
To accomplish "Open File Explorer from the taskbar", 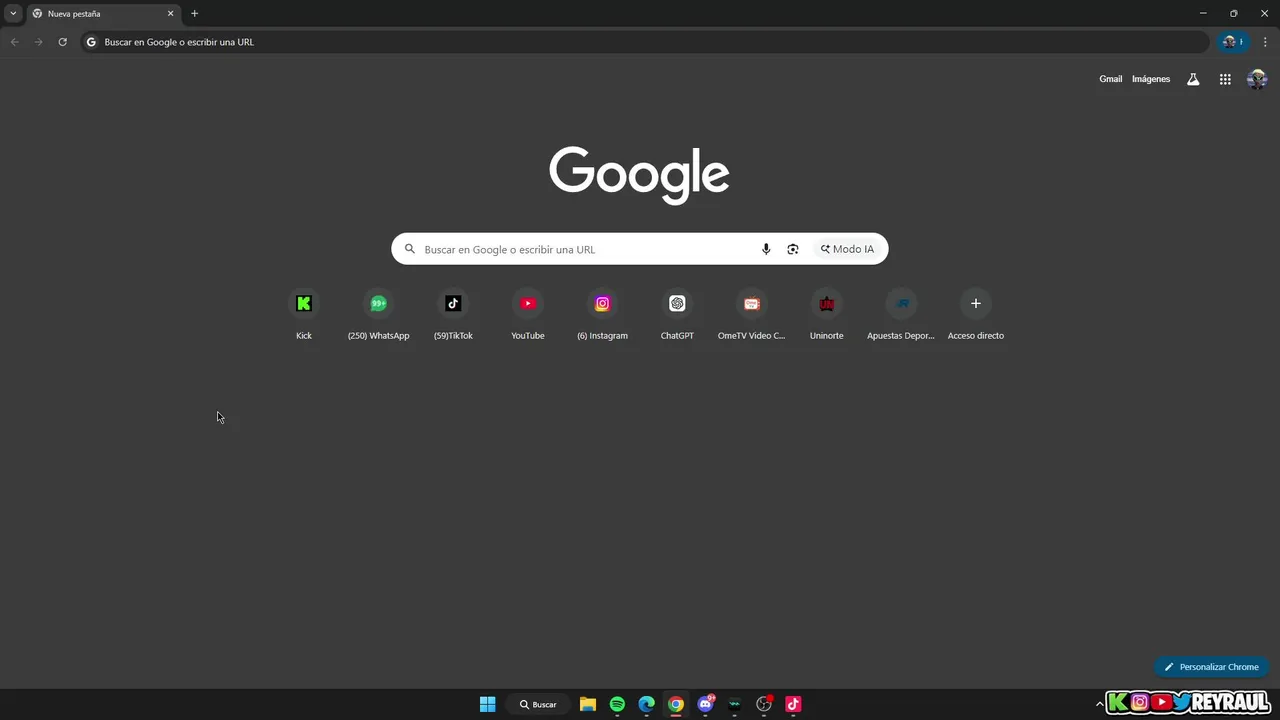I will coord(588,704).
